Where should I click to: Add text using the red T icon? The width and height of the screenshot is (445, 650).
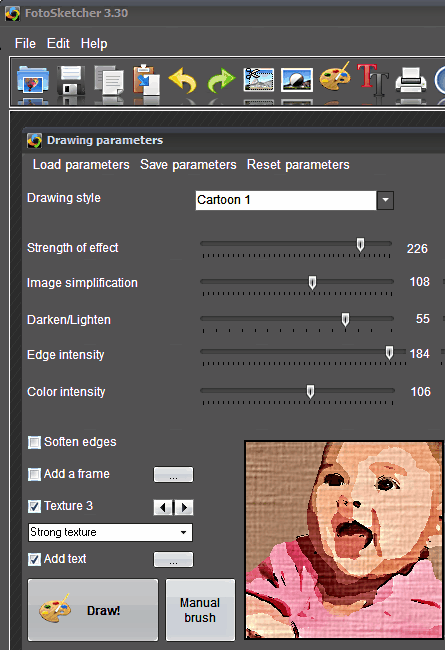click(x=373, y=79)
